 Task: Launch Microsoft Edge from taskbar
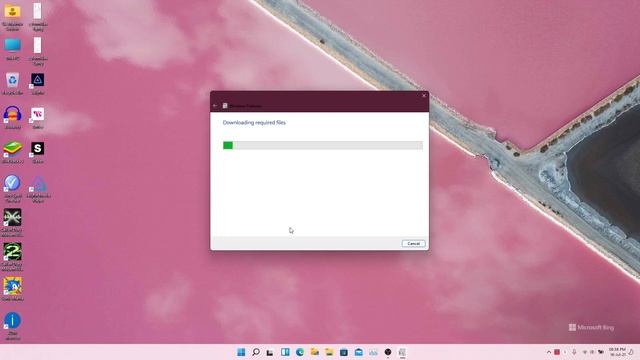[x=300, y=352]
